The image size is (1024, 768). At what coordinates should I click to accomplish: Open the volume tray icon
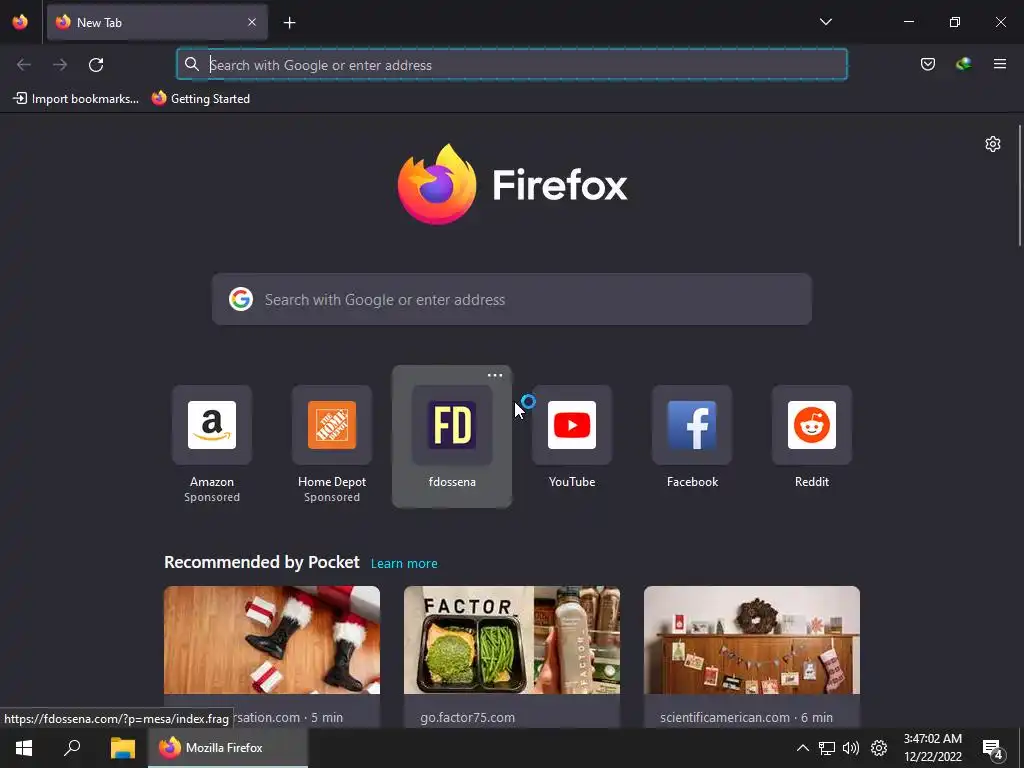[x=851, y=748]
